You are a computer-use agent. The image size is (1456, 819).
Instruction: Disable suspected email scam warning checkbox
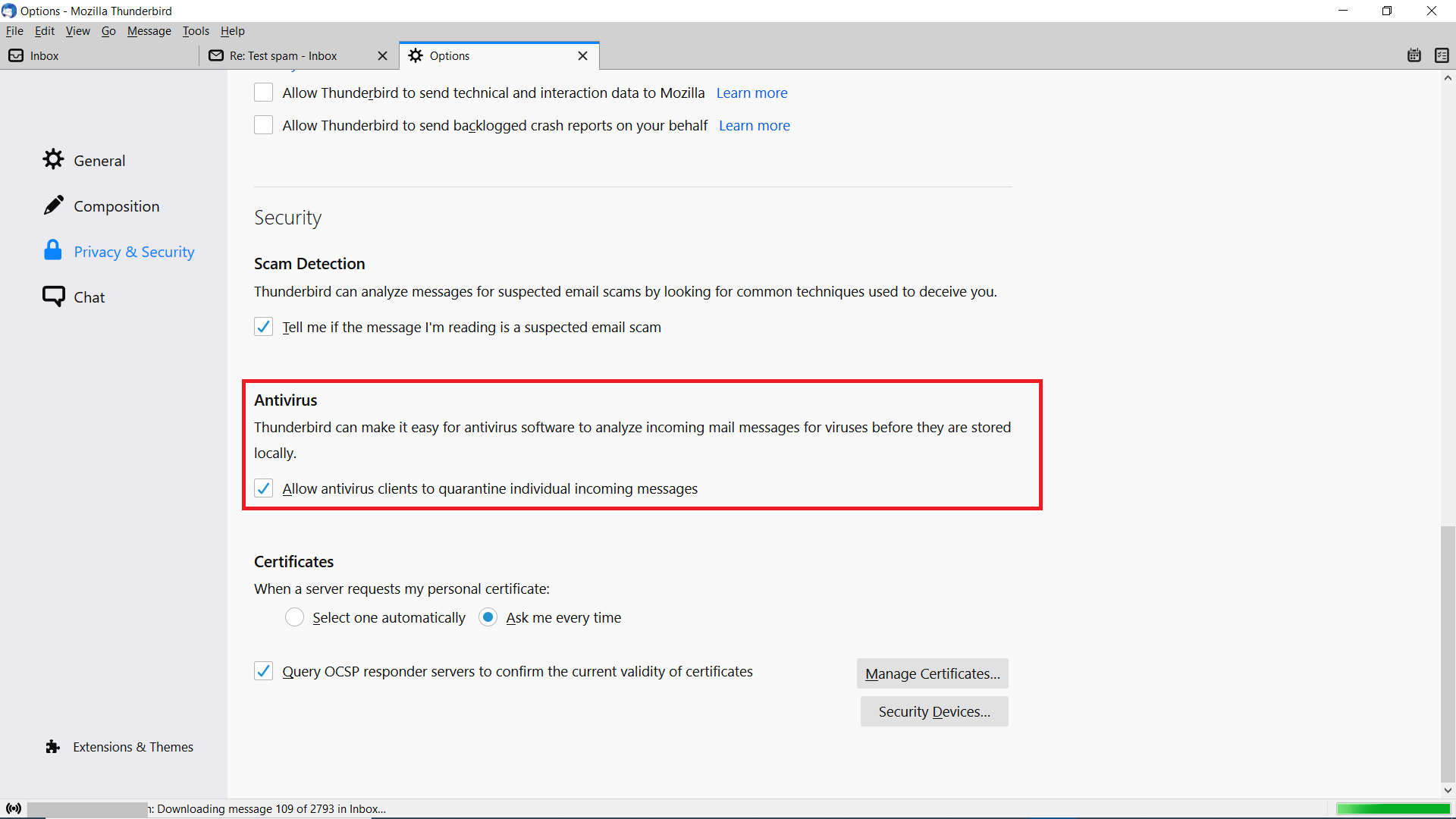pyautogui.click(x=263, y=327)
